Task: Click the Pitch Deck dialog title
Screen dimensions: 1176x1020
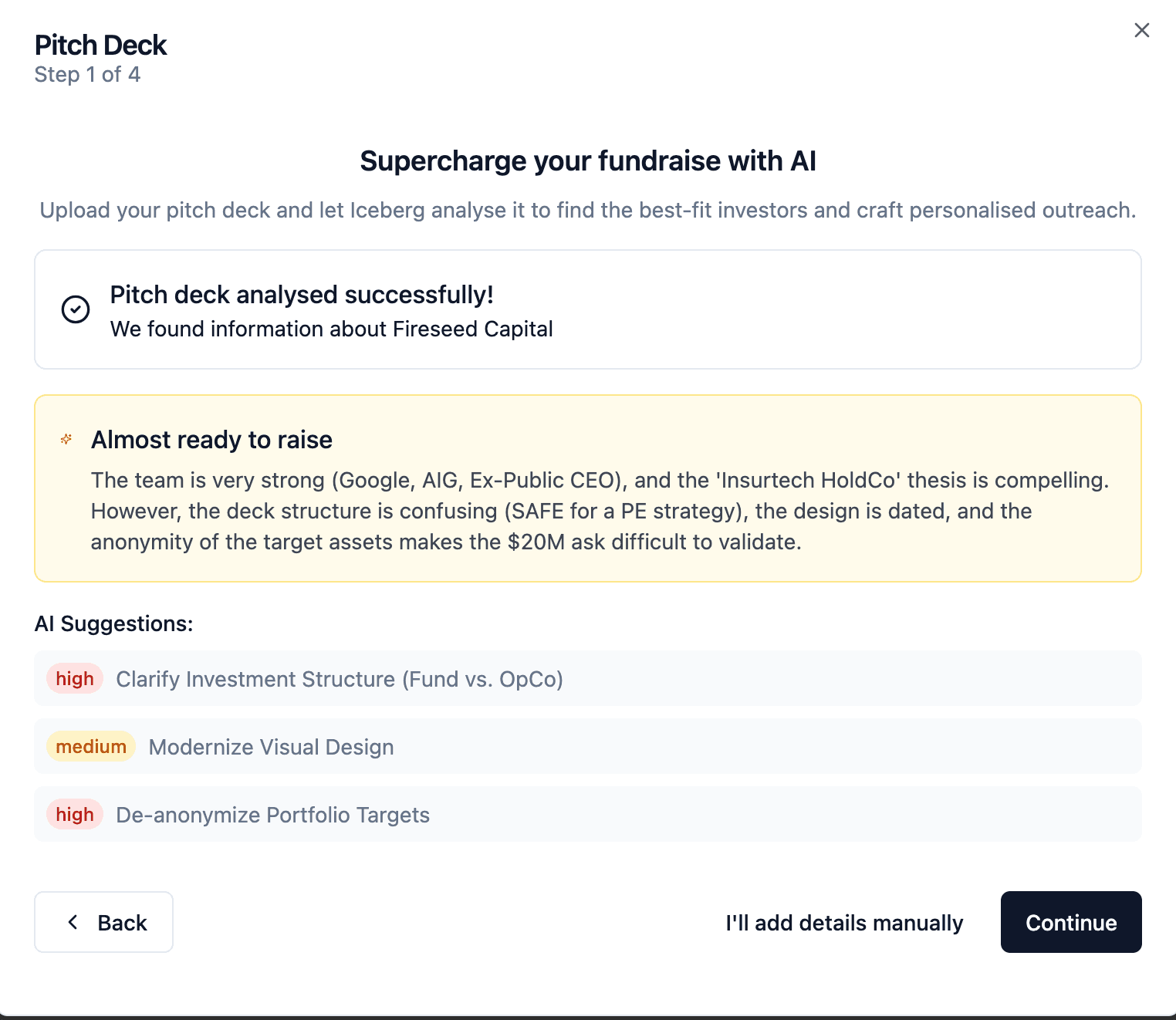Action: [x=100, y=46]
